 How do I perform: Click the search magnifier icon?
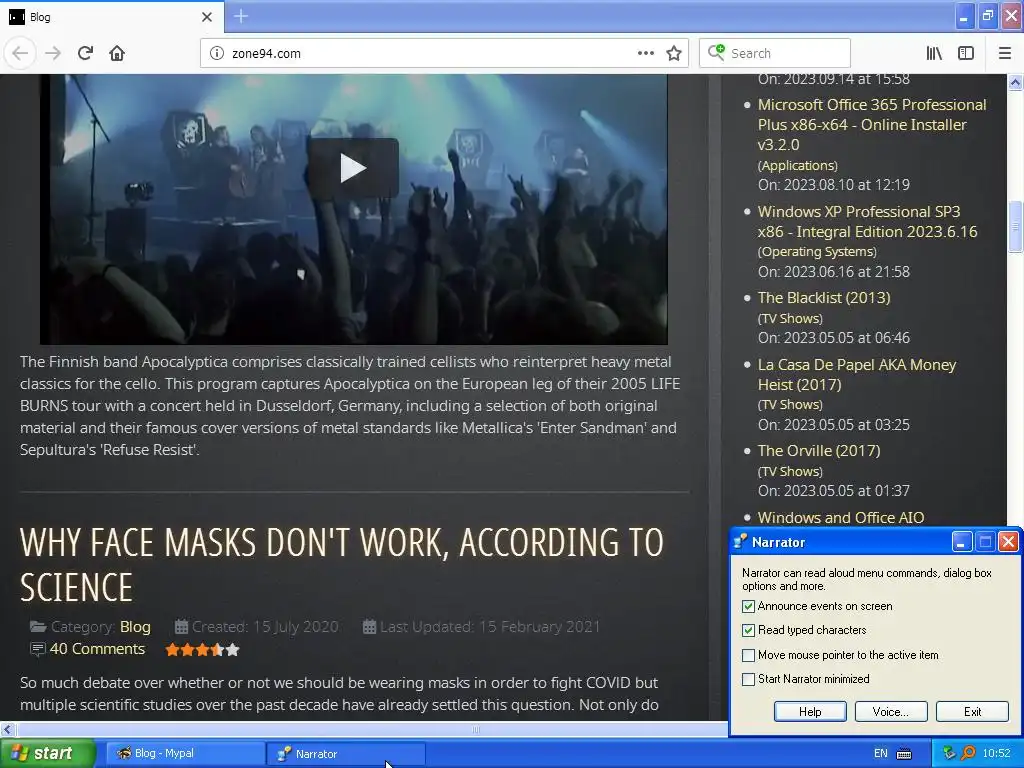tap(716, 52)
